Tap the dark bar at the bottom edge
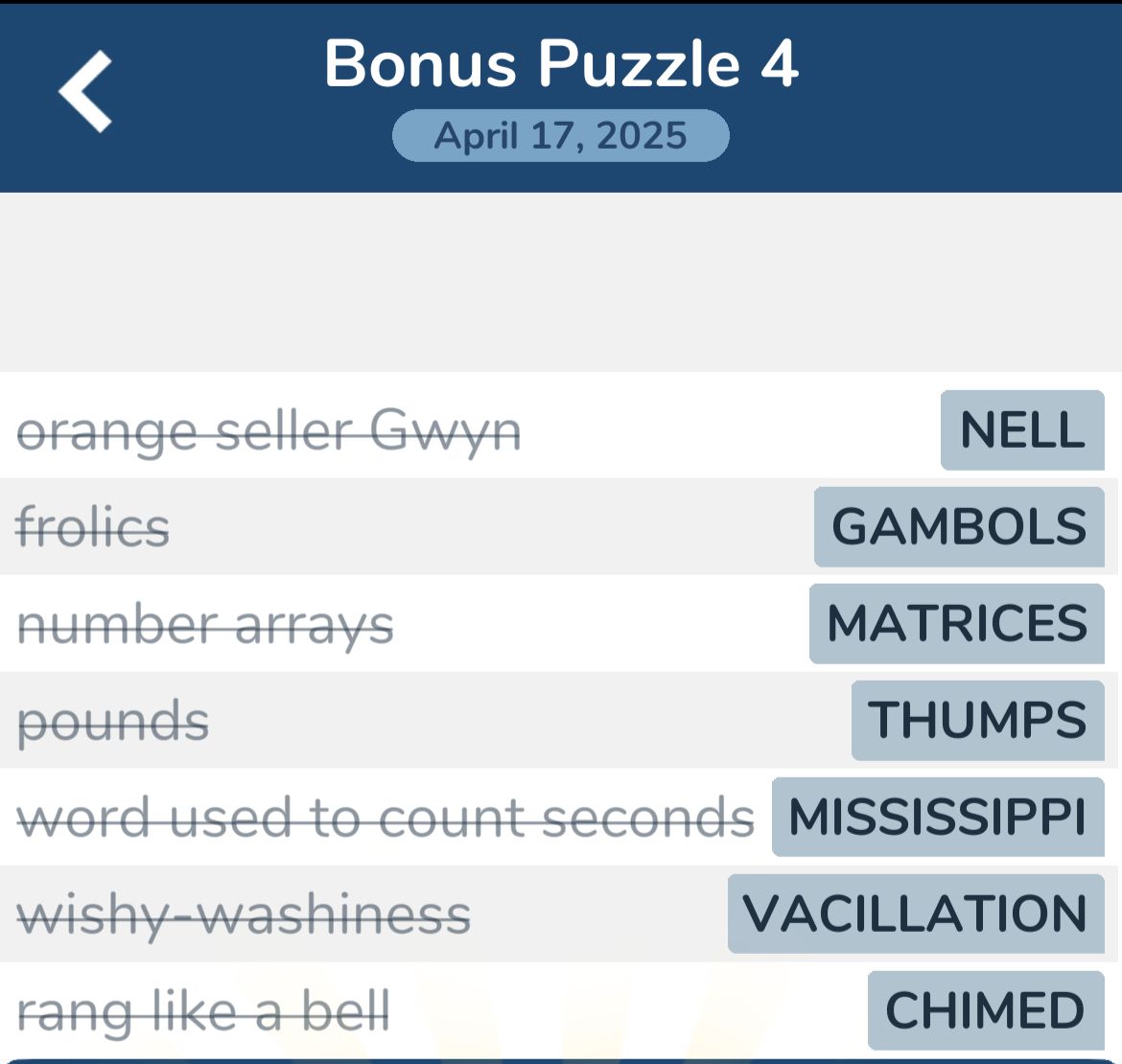1122x1064 pixels. [x=561, y=1060]
